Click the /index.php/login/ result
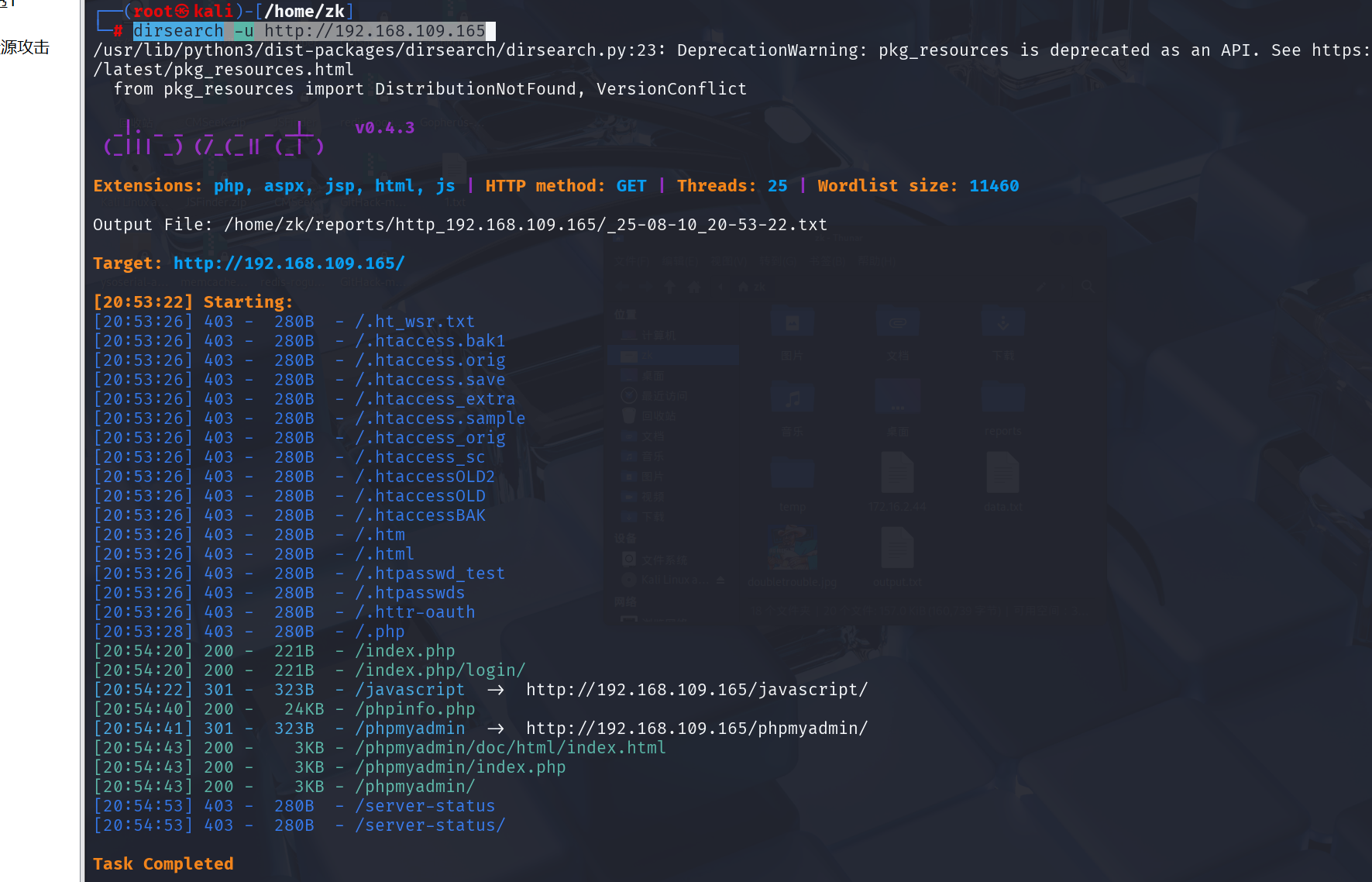This screenshot has height=882, width=1372. [x=440, y=670]
